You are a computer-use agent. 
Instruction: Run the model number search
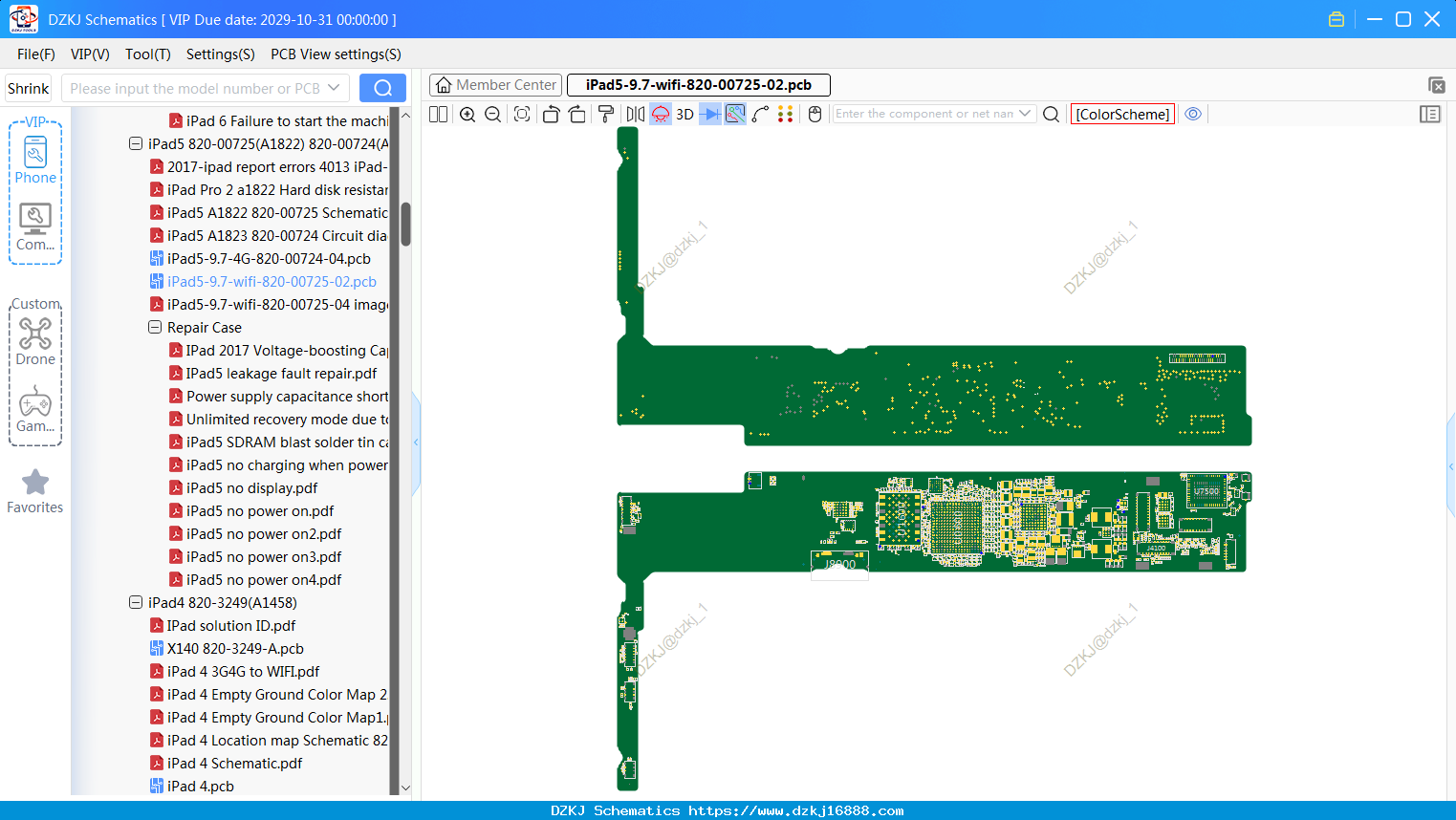(x=382, y=88)
